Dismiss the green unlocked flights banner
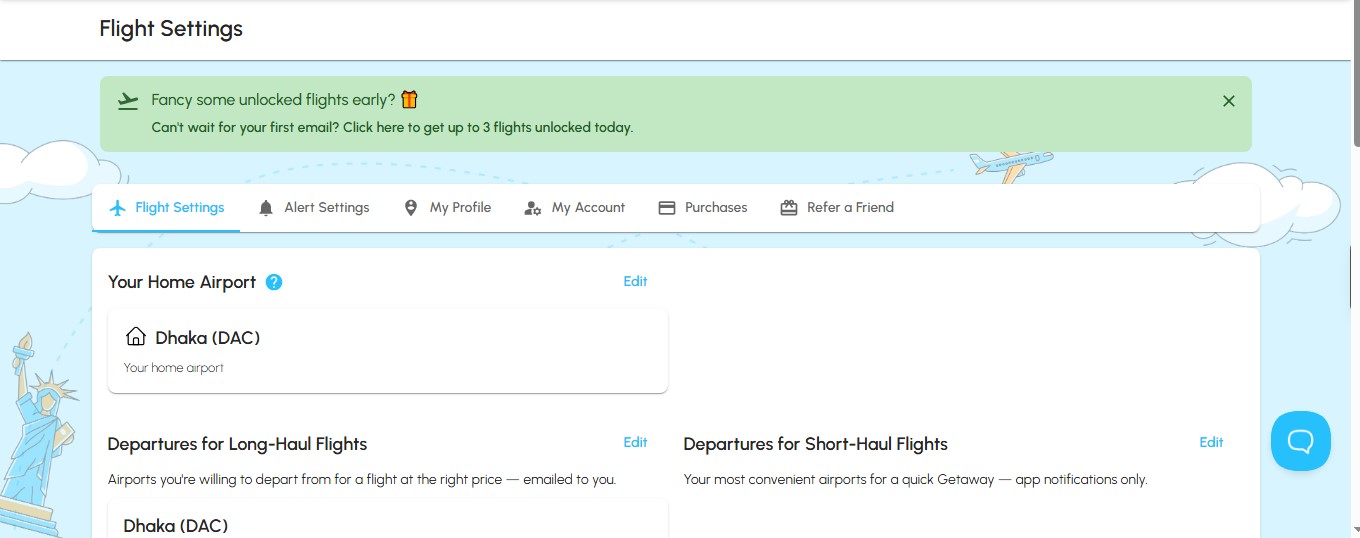This screenshot has height=538, width=1360. (1229, 101)
